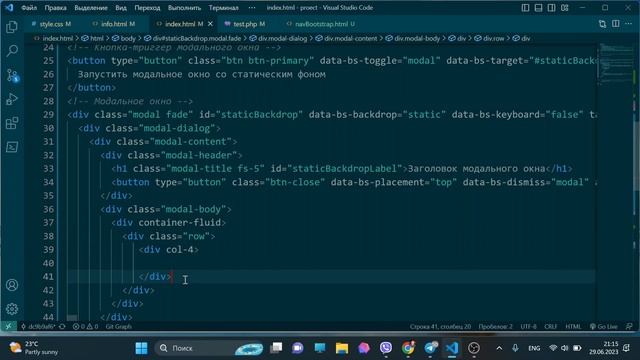Image resolution: width=640 pixels, height=360 pixels.
Task: Open the overflow menu ellipsis in menu bar
Action: click(252, 8)
